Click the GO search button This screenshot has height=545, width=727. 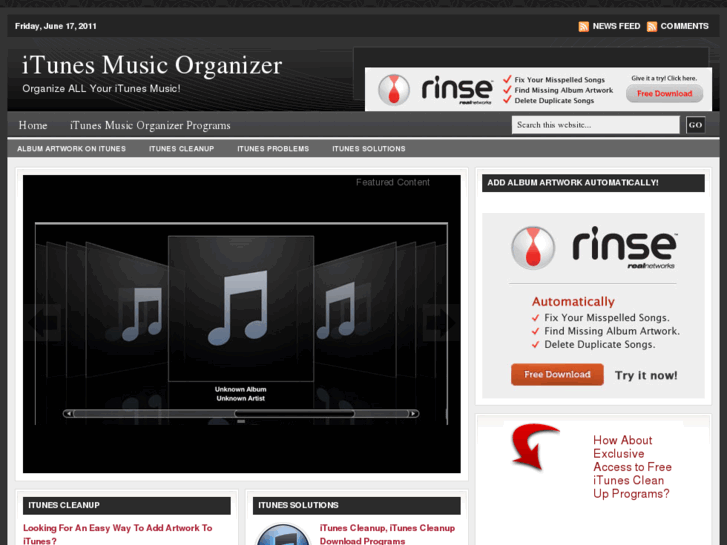point(695,125)
